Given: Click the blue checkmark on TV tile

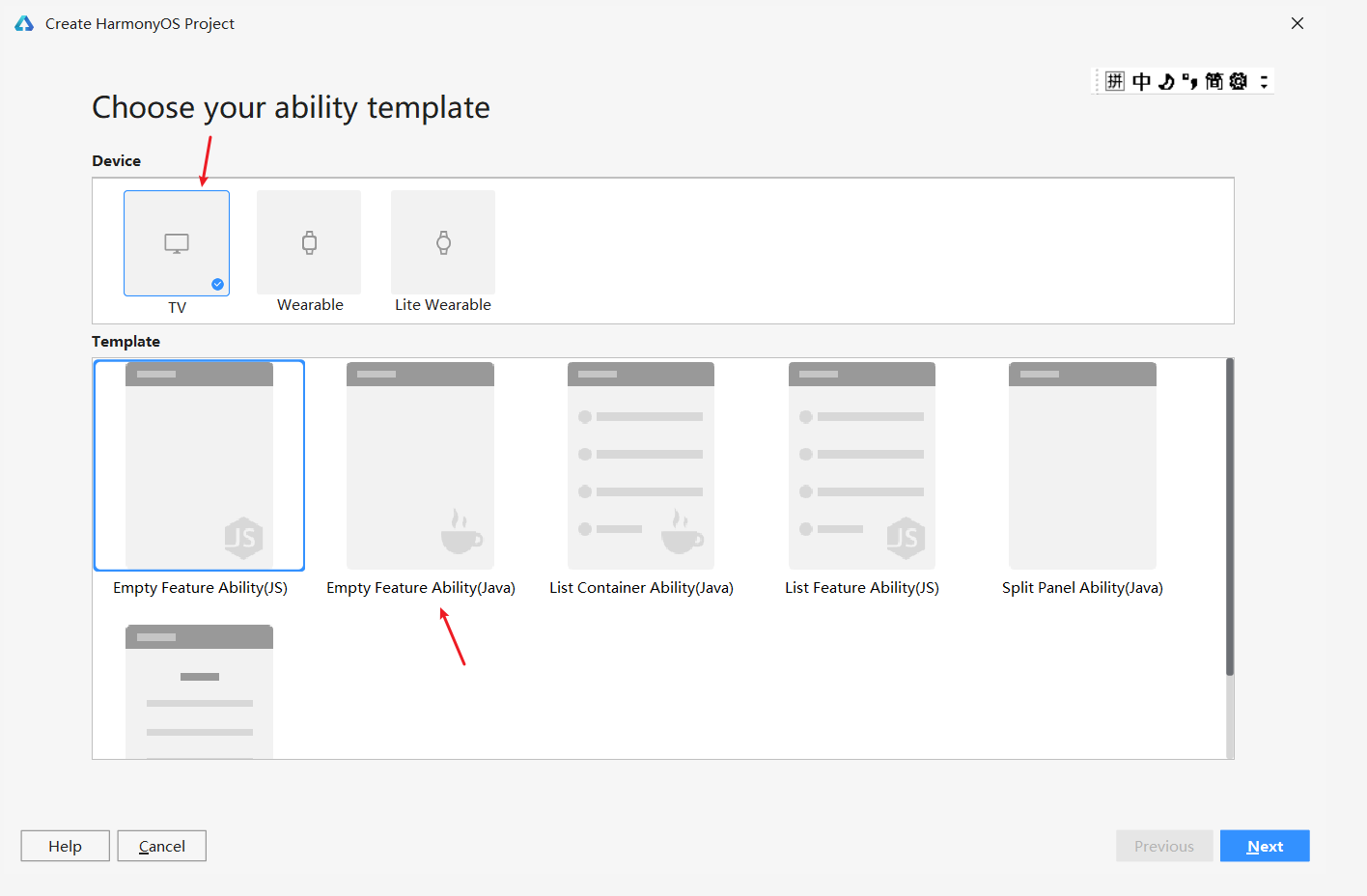Looking at the screenshot, I should [x=217, y=284].
